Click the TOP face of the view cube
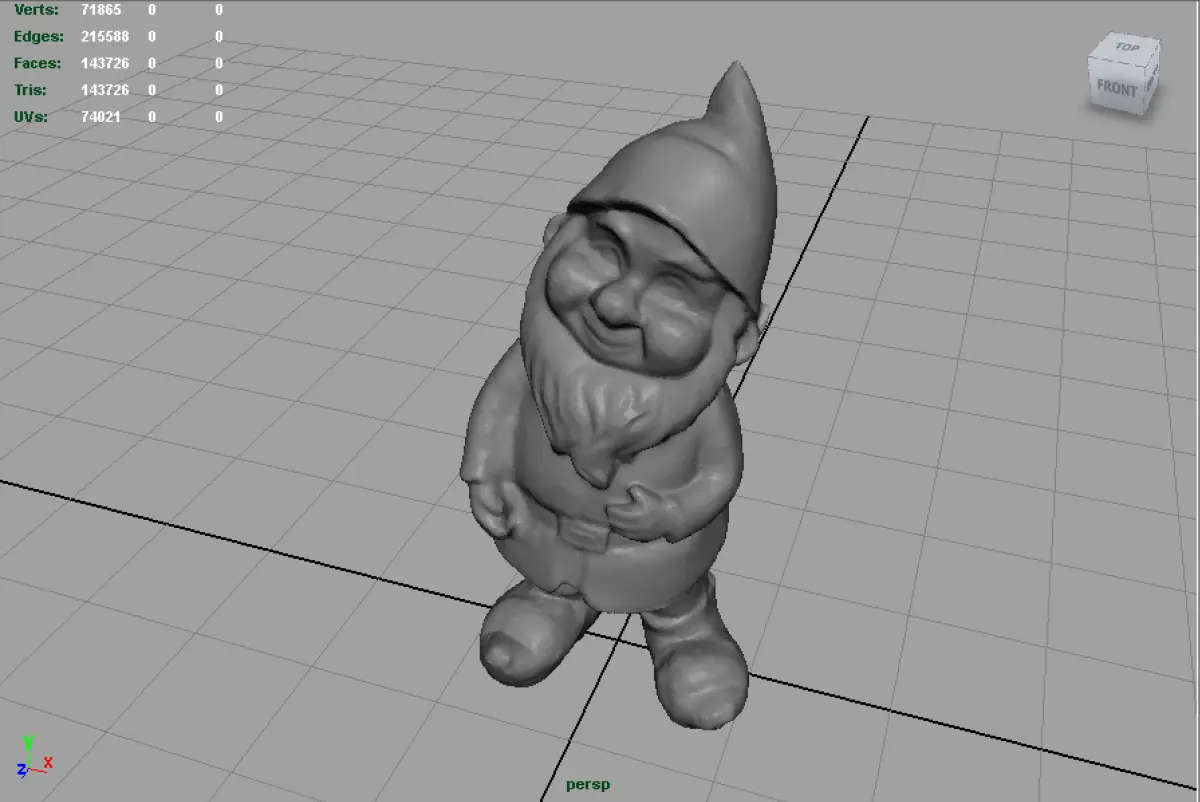The image size is (1200, 802). coord(1126,50)
